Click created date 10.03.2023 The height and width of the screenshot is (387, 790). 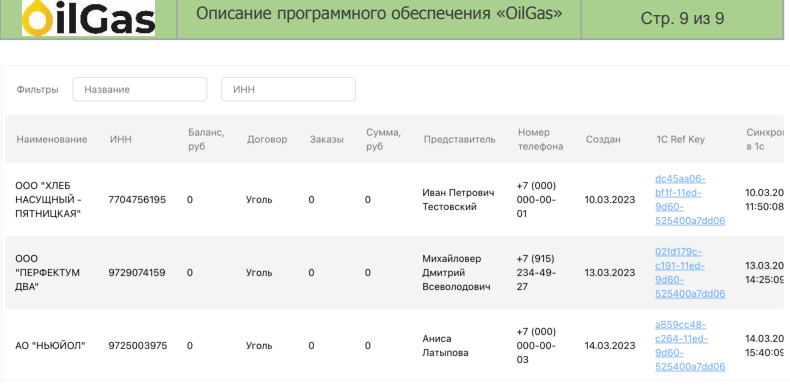coord(610,200)
